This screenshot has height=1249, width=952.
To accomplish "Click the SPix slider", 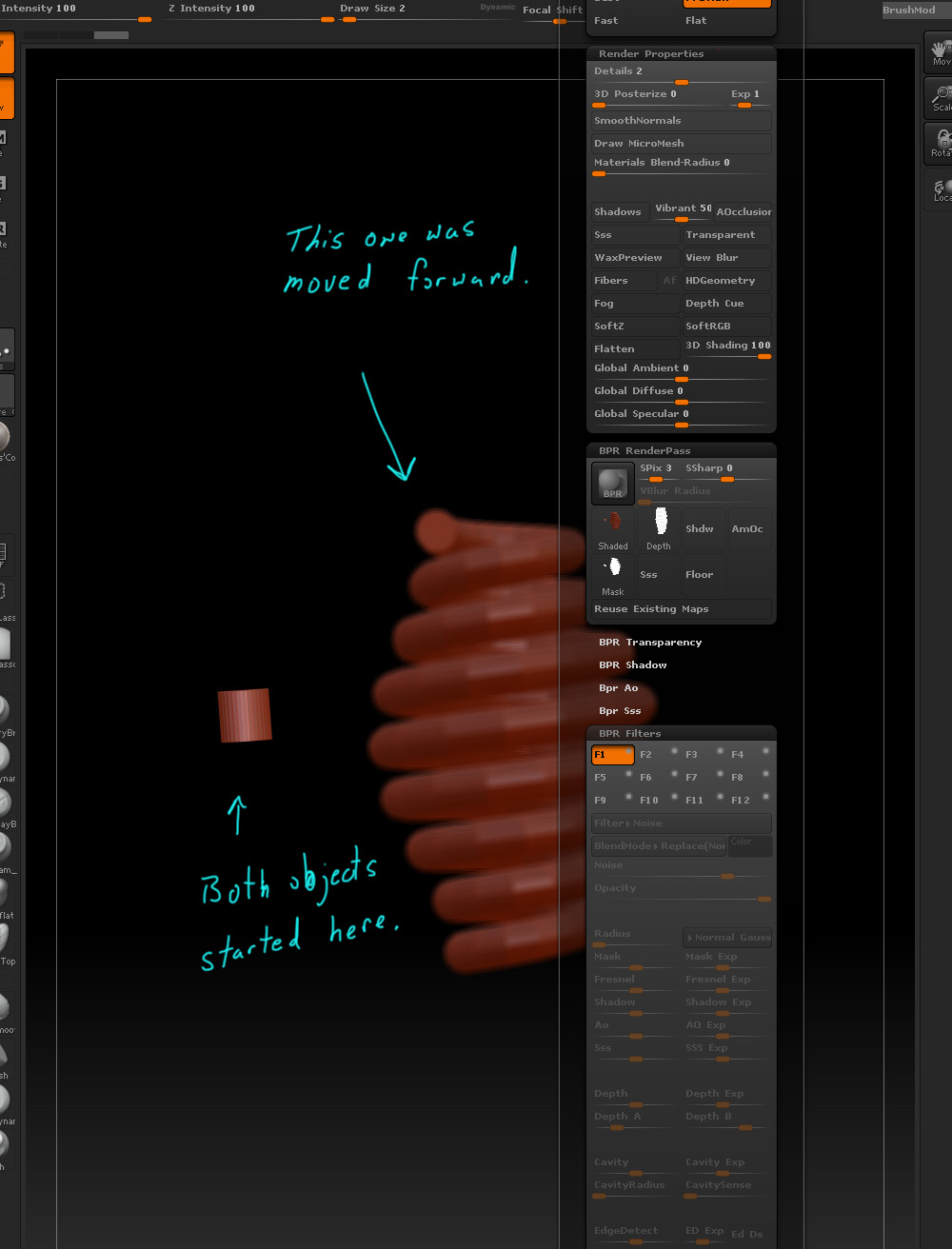I will pos(659,472).
